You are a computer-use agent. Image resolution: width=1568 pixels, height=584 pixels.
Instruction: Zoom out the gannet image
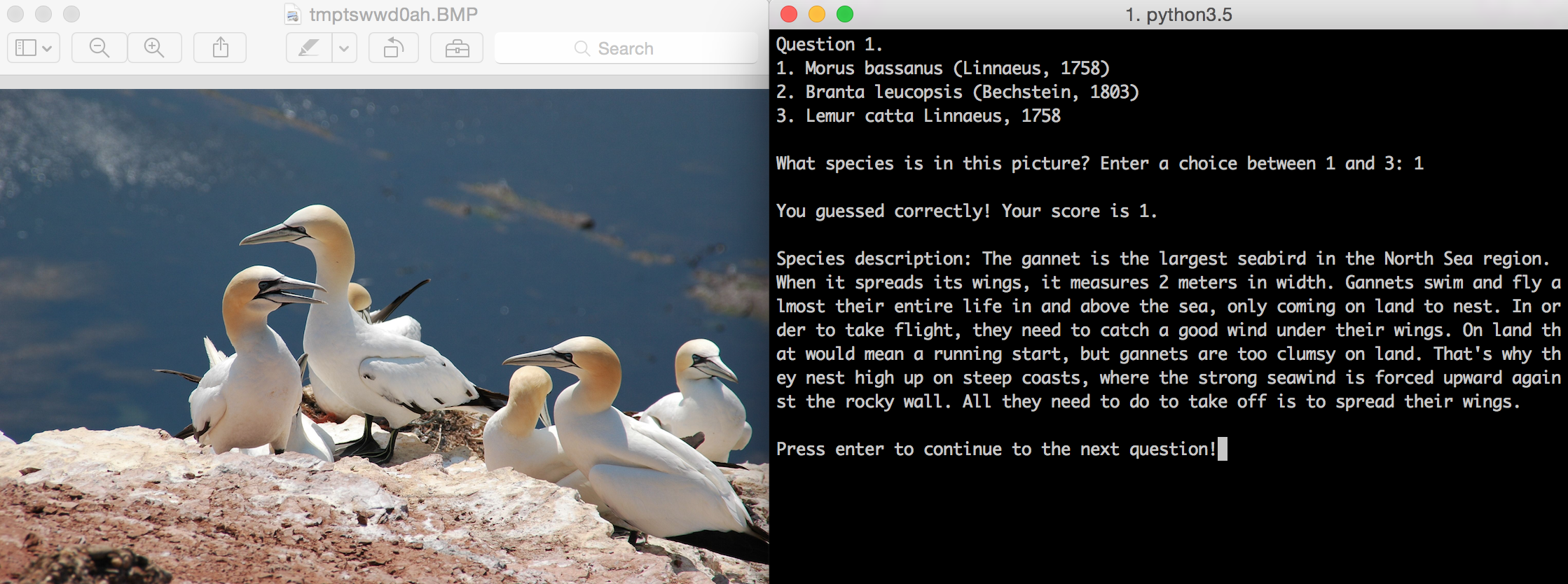pyautogui.click(x=99, y=48)
